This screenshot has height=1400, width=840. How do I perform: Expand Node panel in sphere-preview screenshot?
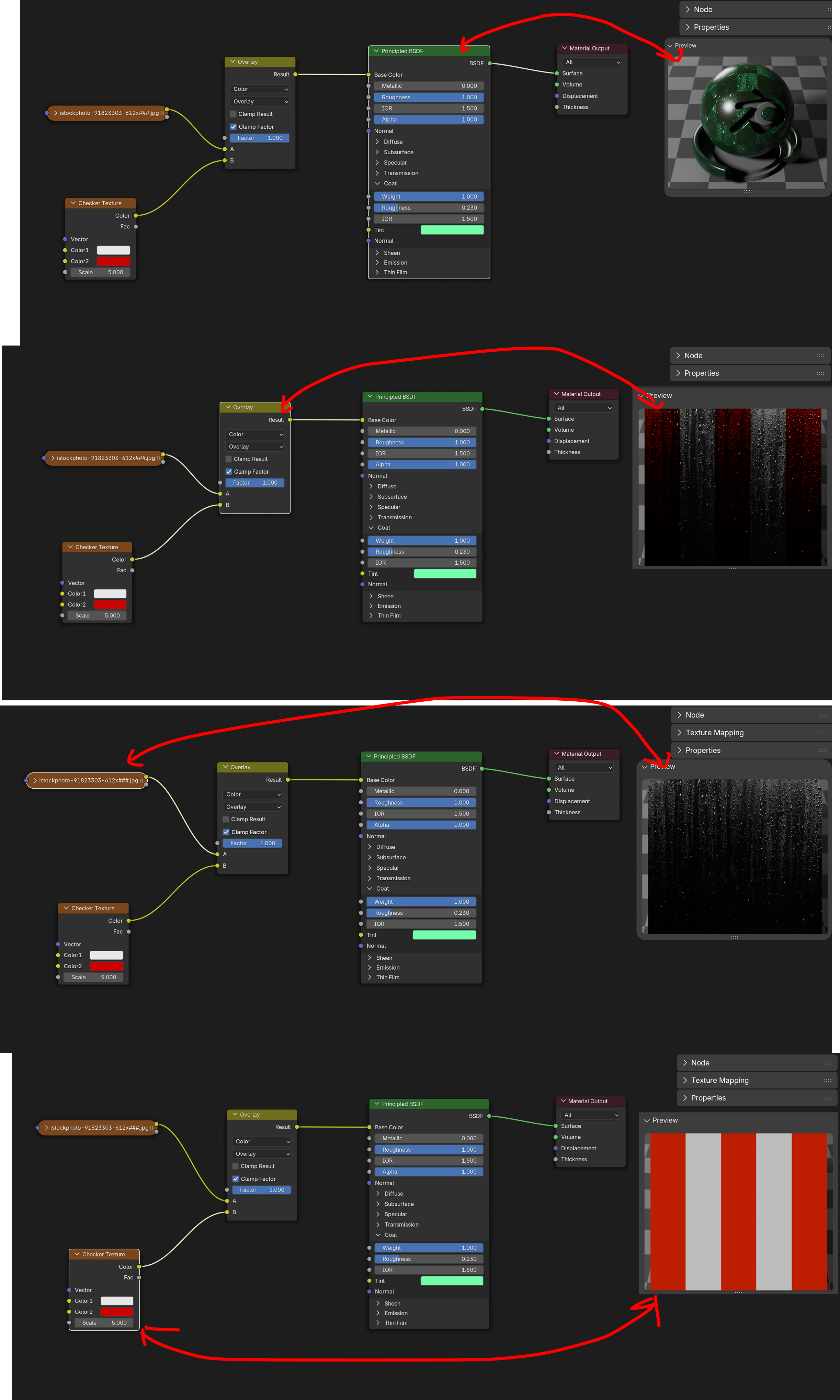point(688,10)
